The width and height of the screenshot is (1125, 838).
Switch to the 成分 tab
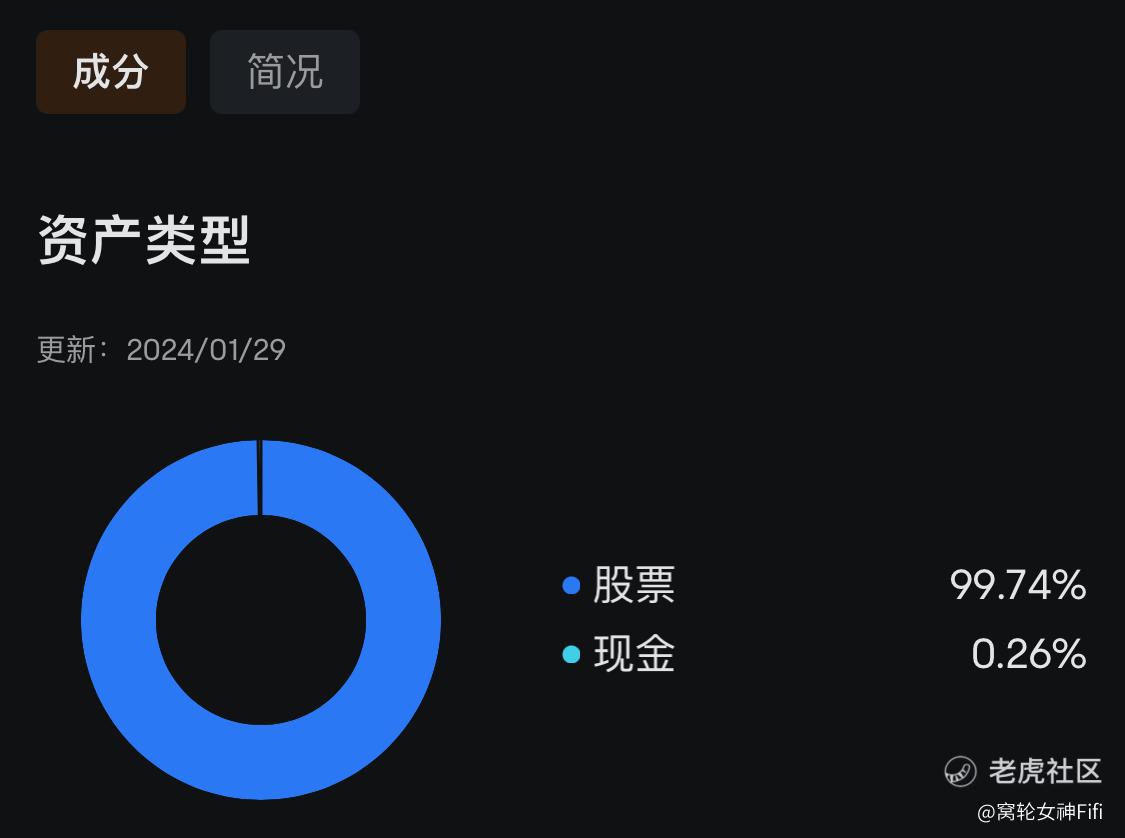coord(111,72)
